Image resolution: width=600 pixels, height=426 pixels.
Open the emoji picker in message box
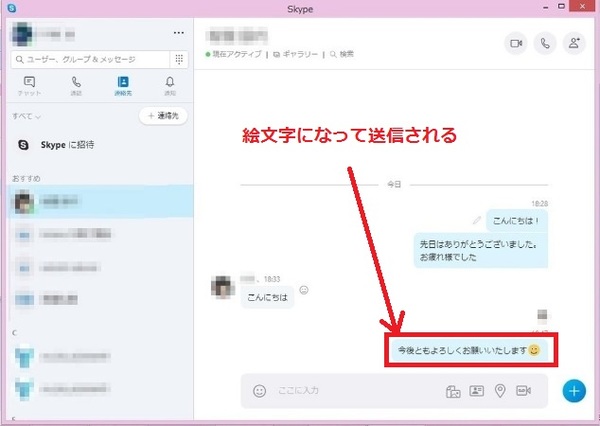click(x=259, y=391)
